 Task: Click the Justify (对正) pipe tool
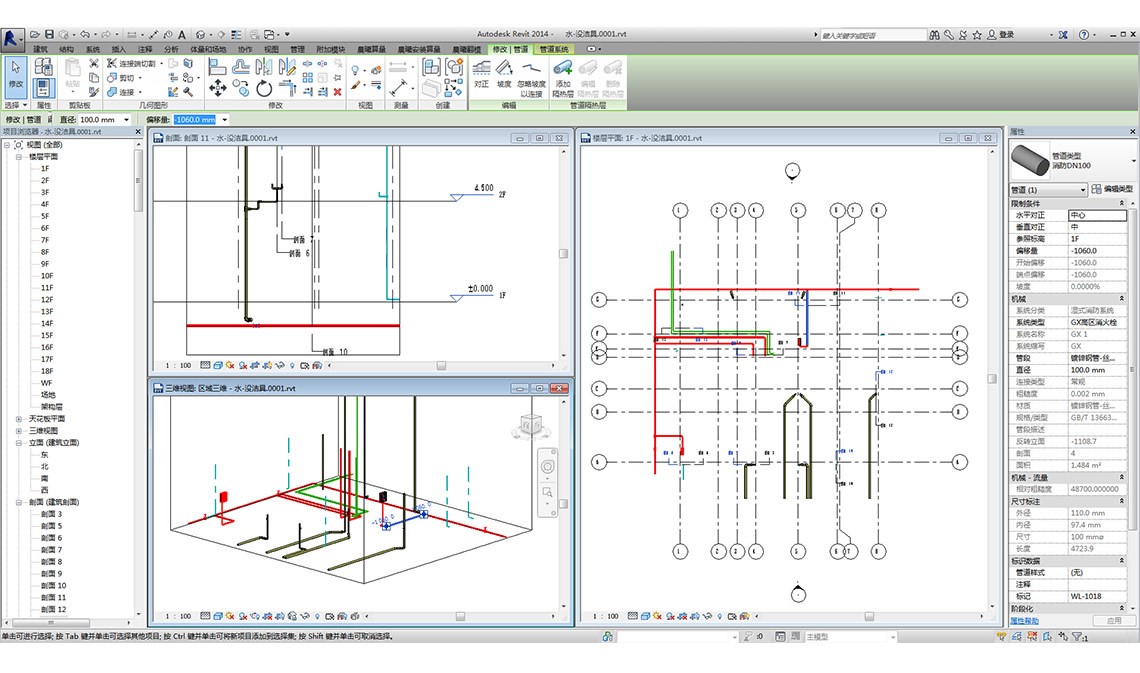coord(481,73)
